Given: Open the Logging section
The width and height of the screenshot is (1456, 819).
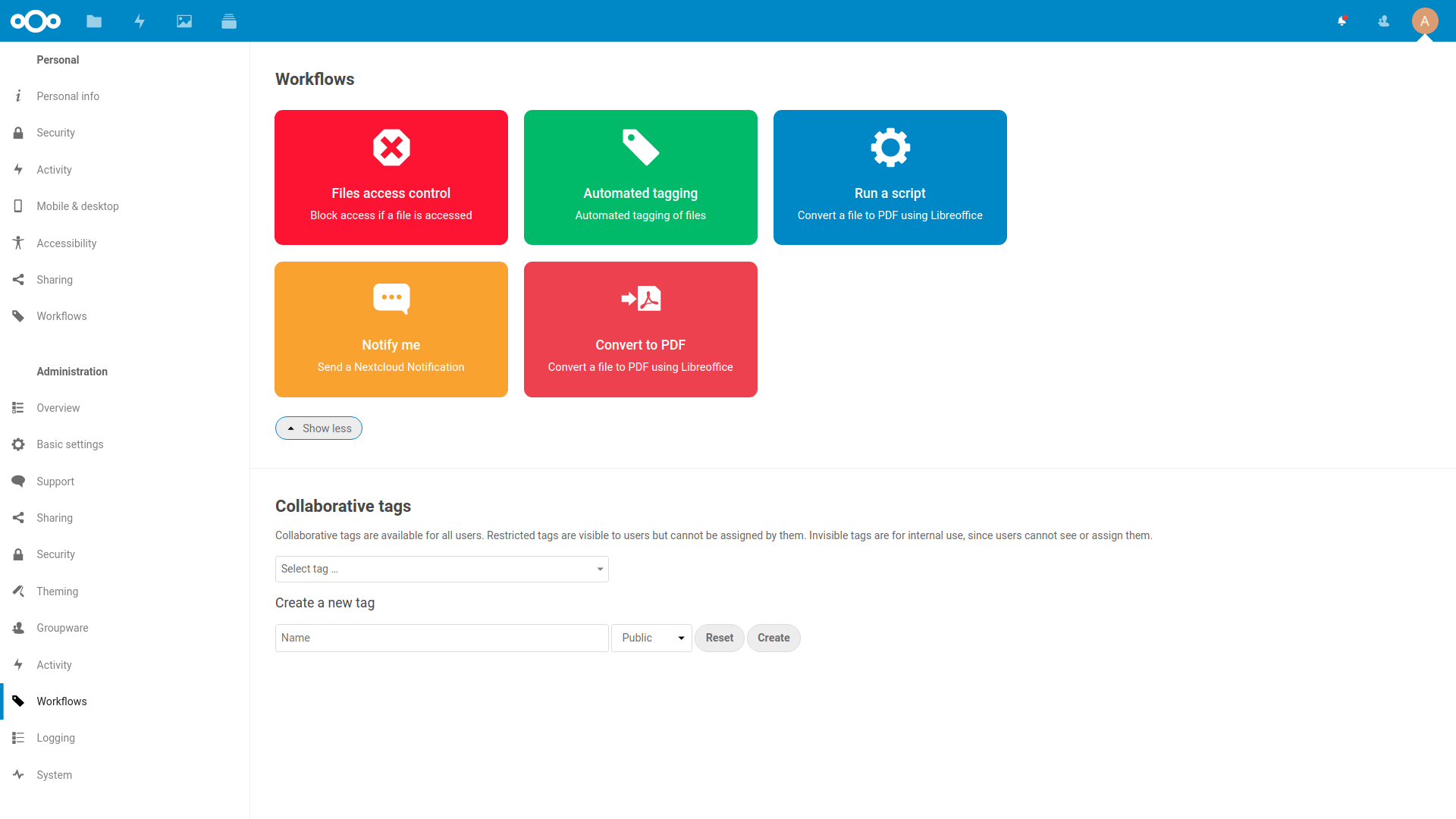Looking at the screenshot, I should coord(55,737).
